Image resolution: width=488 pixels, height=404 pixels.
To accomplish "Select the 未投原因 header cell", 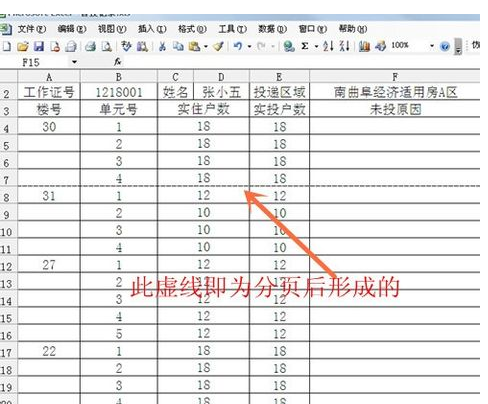I will [395, 109].
